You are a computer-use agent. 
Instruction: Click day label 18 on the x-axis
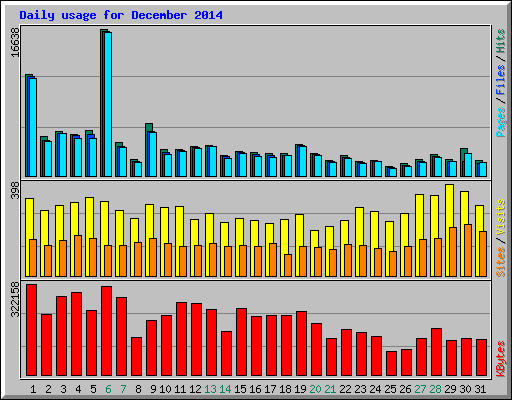285,389
